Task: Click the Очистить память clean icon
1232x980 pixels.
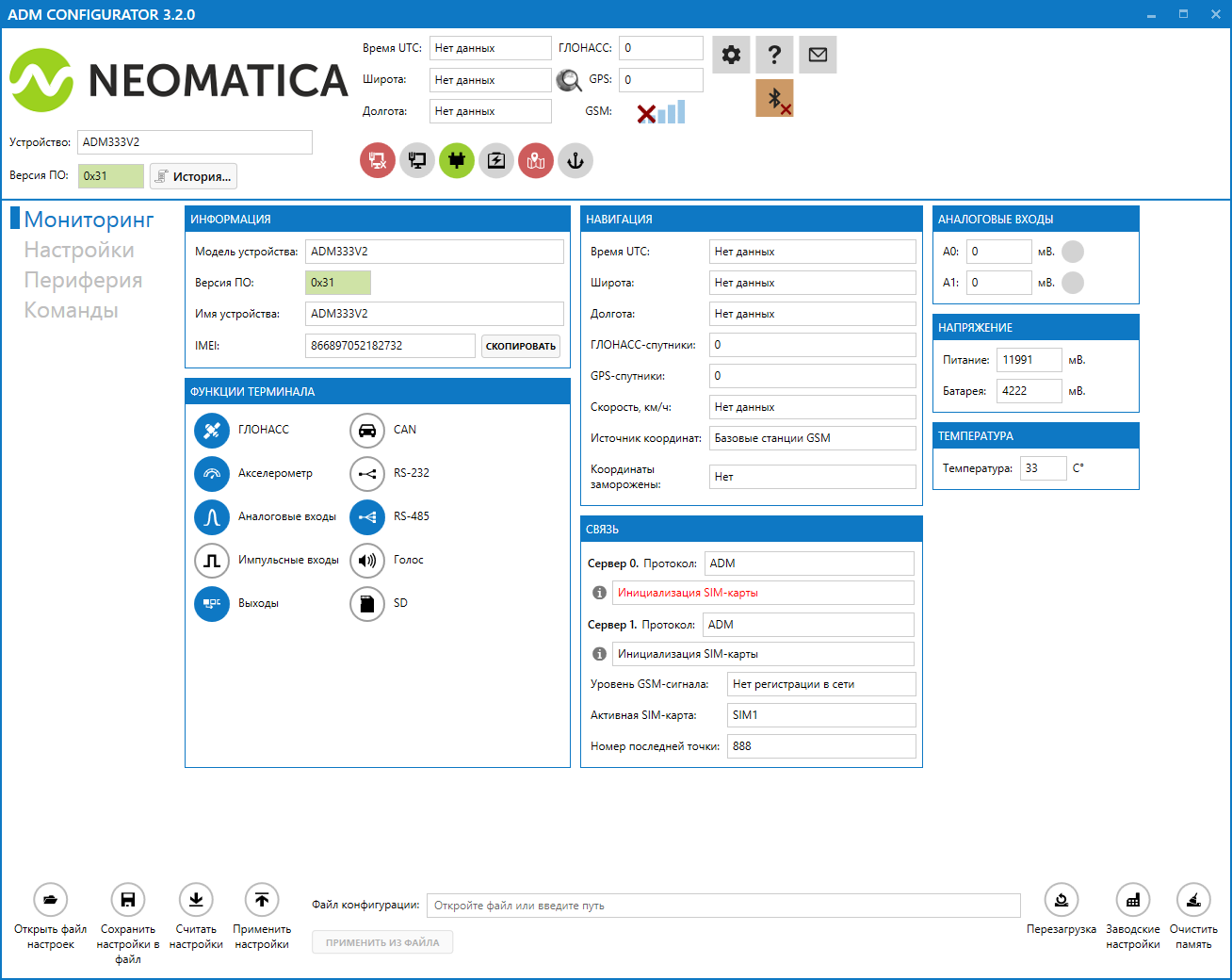Action: 1193,900
